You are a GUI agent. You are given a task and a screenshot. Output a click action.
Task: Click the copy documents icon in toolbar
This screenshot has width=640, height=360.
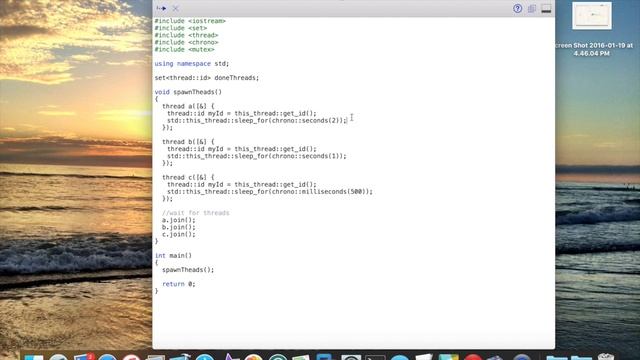[x=531, y=9]
